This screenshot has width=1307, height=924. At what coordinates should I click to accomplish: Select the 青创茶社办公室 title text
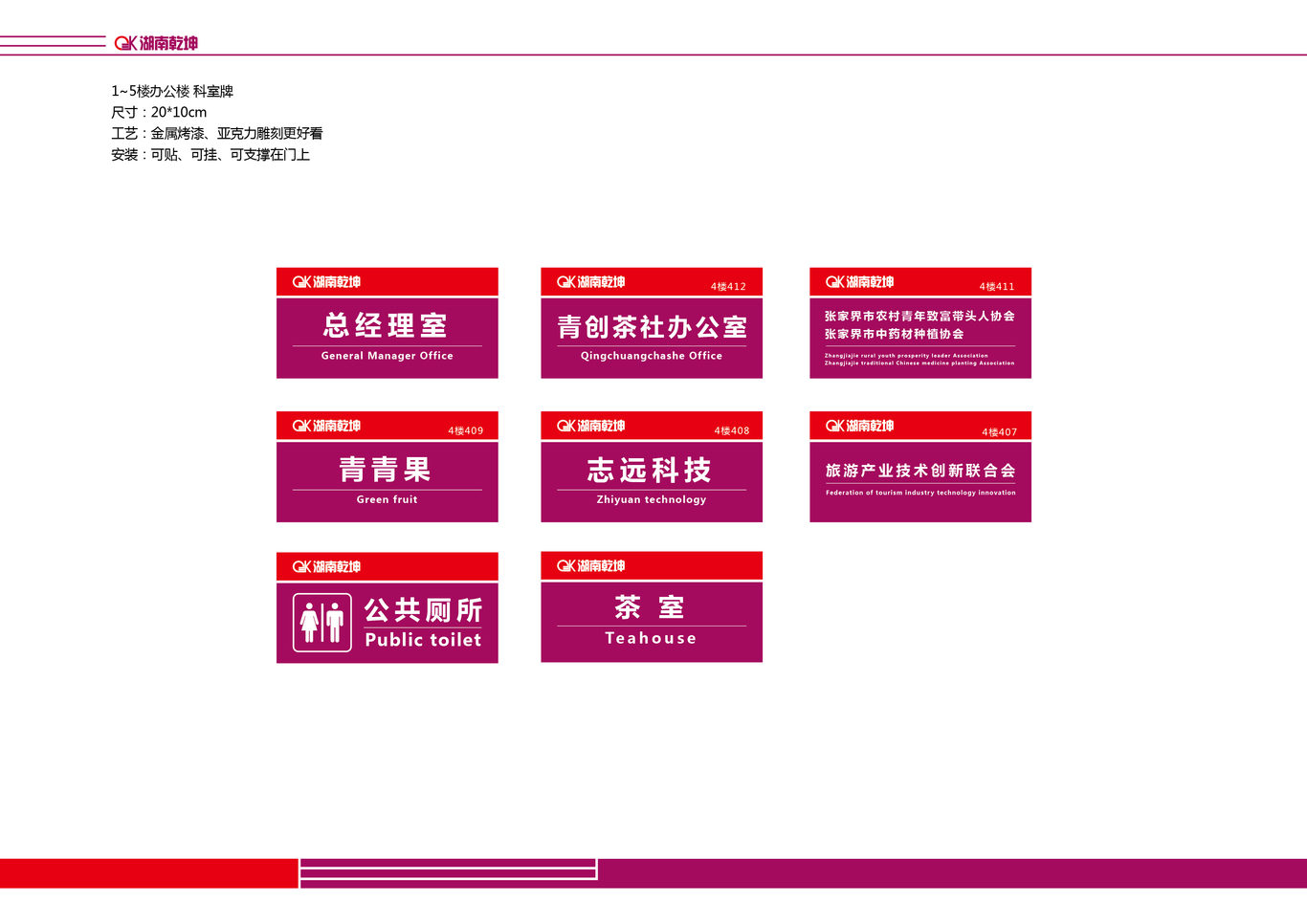(x=652, y=327)
